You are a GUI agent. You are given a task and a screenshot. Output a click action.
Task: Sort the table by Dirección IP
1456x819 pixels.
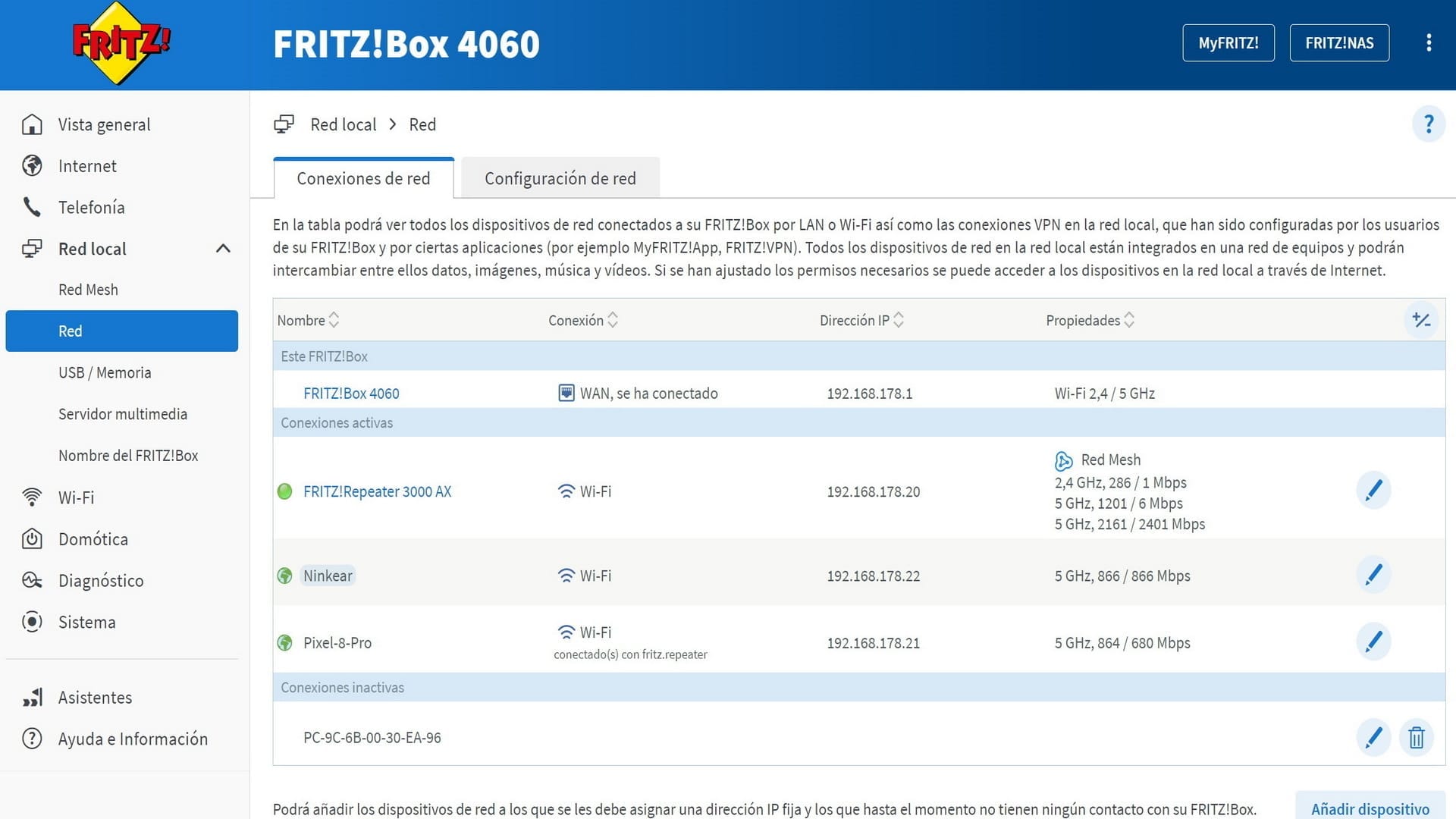[861, 320]
